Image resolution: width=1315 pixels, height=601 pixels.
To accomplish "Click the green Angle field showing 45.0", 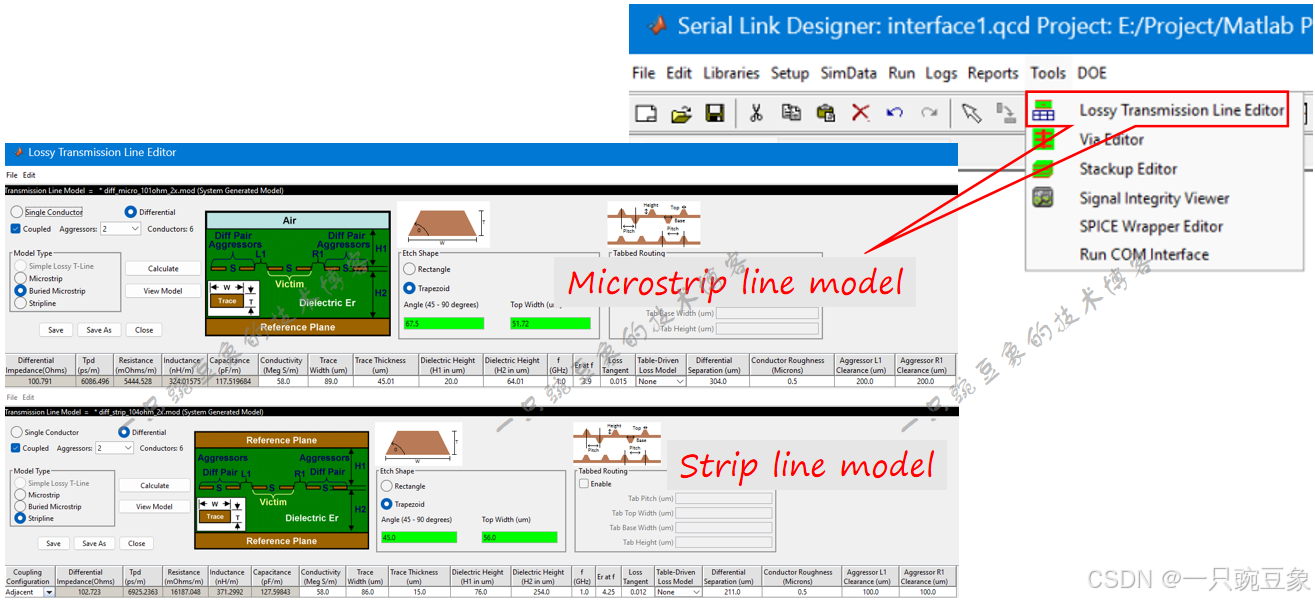I will 419,537.
